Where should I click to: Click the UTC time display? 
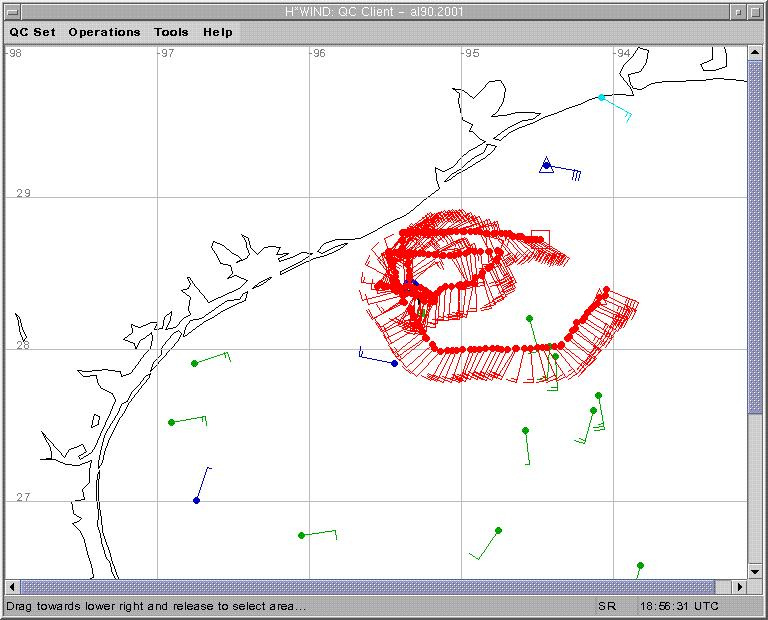(x=677, y=606)
